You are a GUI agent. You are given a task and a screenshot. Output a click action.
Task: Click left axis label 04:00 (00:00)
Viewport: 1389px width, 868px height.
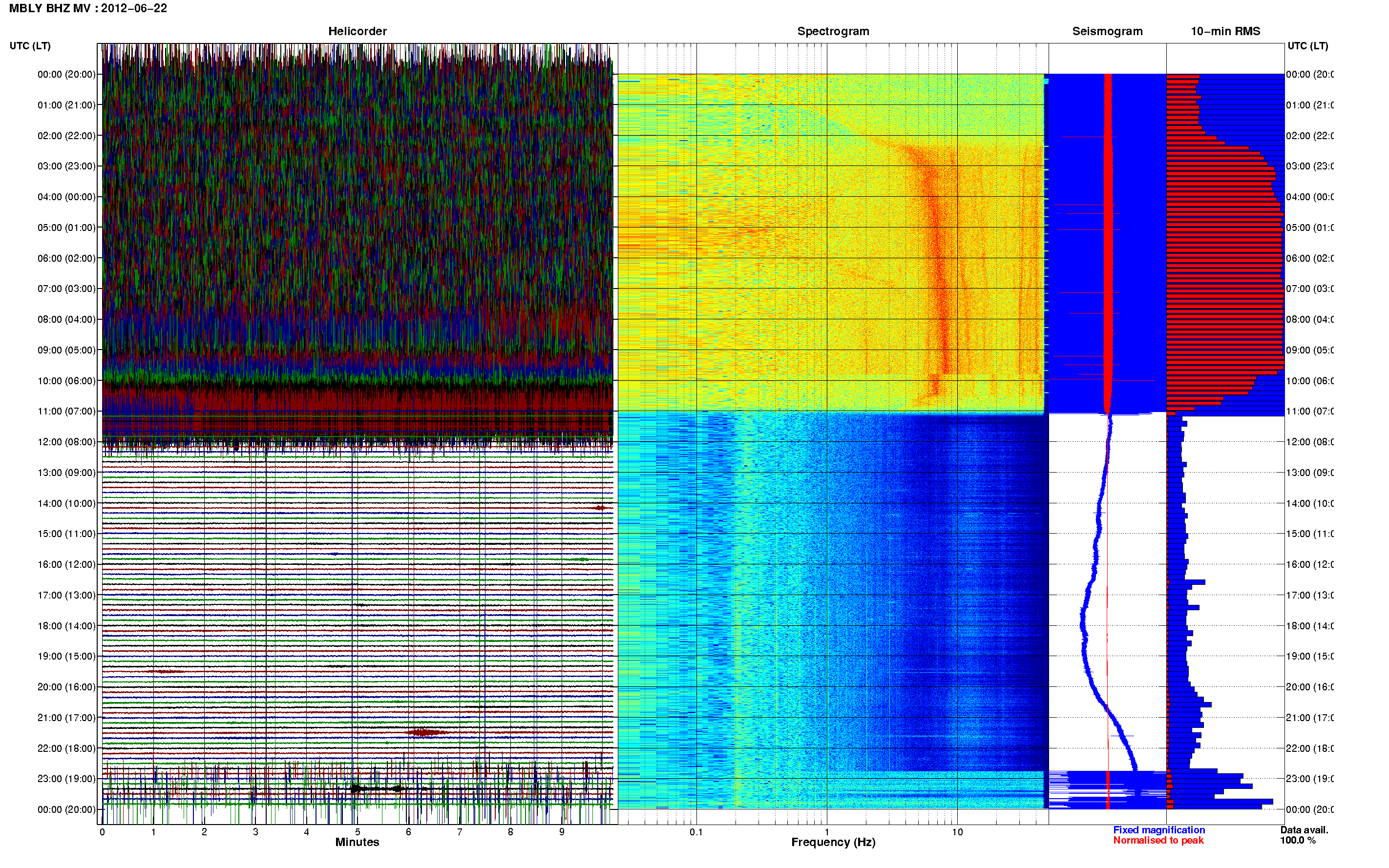coord(66,197)
